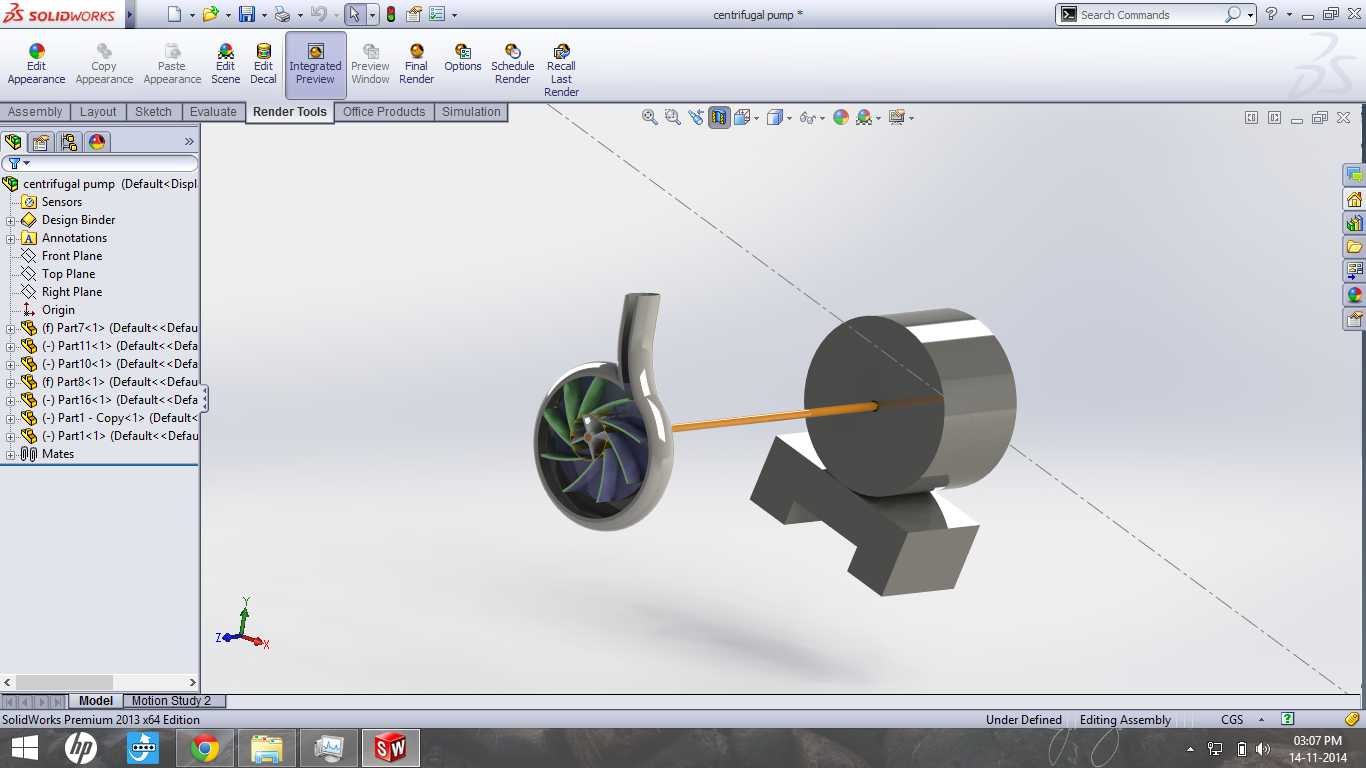This screenshot has width=1366, height=768.
Task: Open the CGS unit system status entry
Action: [1232, 720]
